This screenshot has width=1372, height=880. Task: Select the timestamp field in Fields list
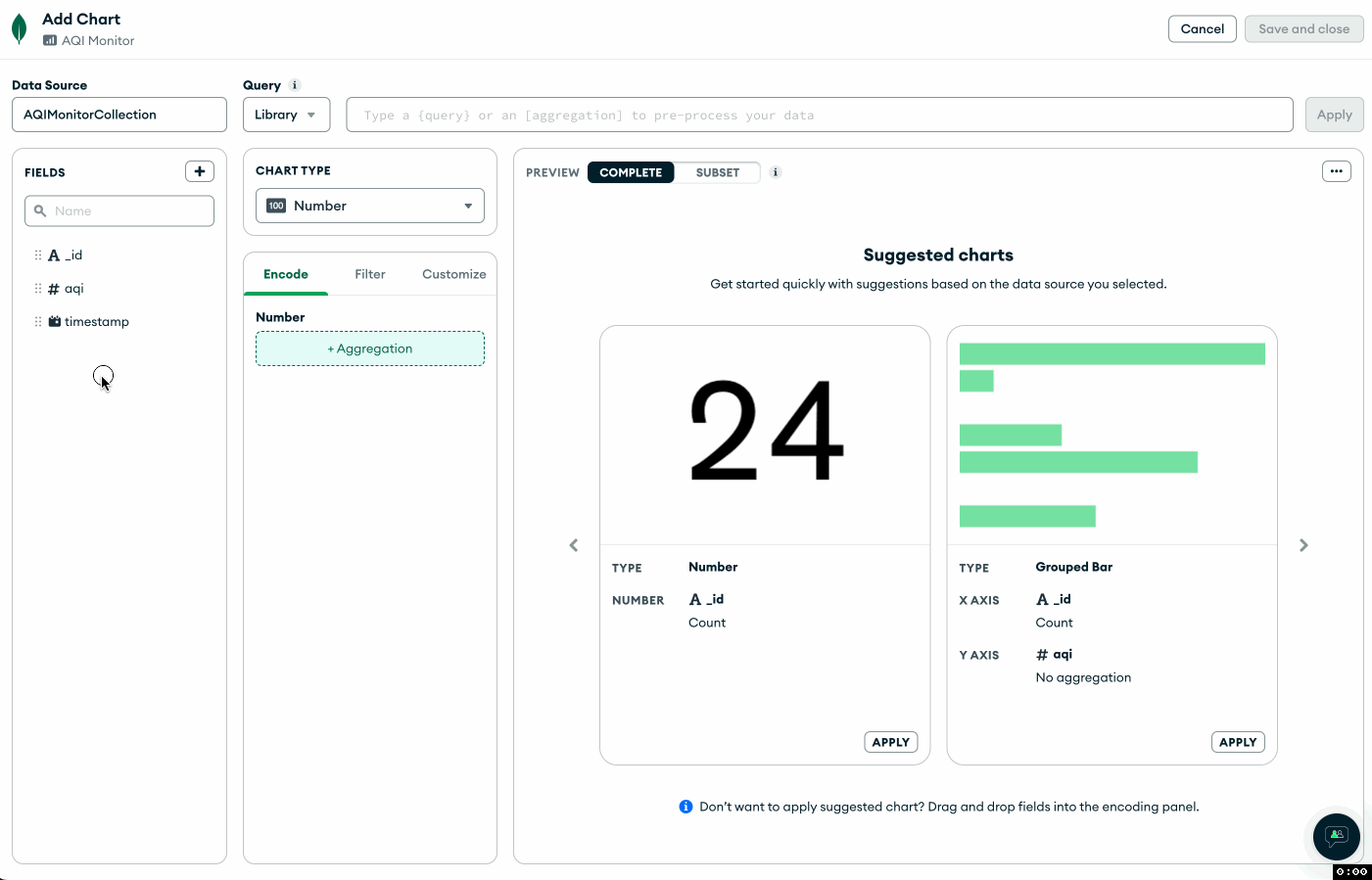tap(96, 322)
